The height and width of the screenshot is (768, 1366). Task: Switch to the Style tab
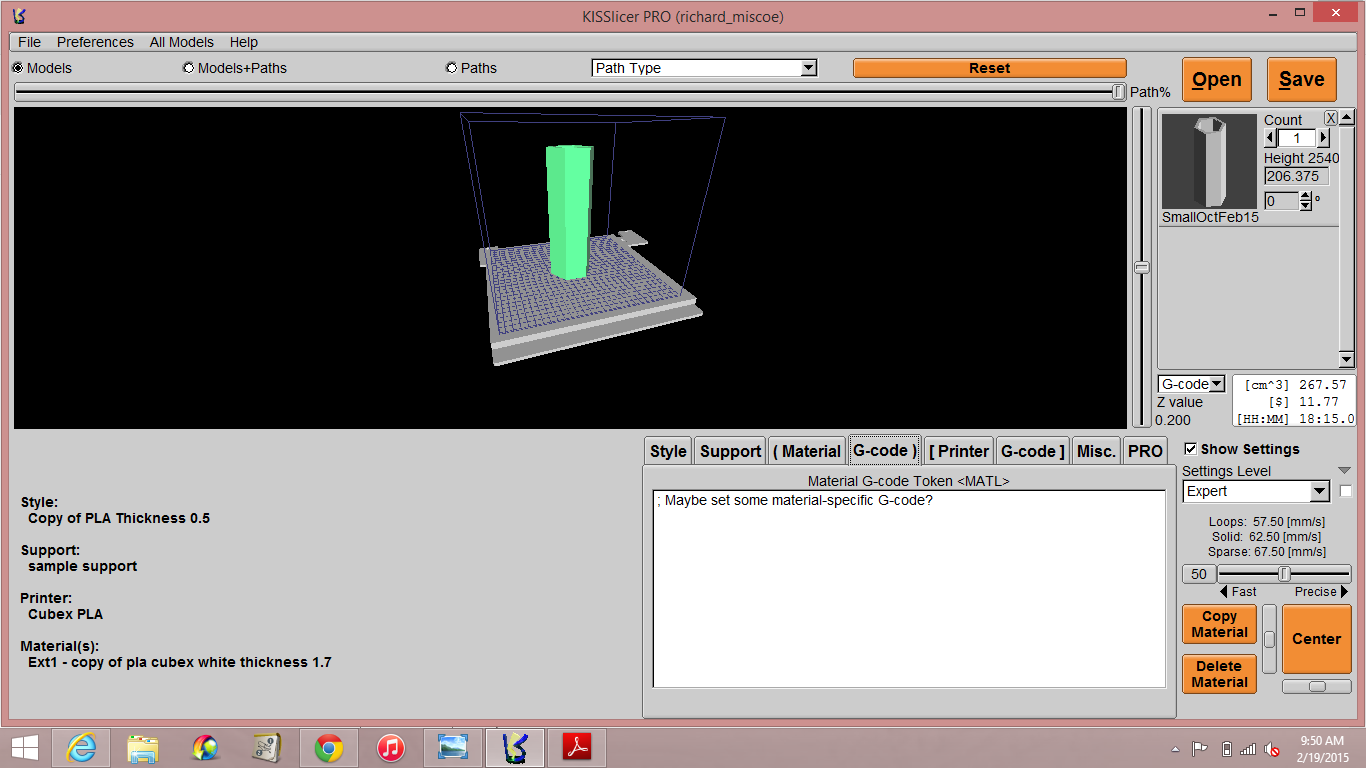pyautogui.click(x=668, y=451)
